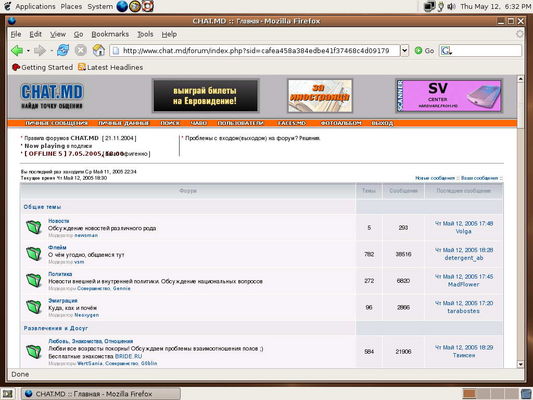The width and height of the screenshot is (533, 400).
Task: Open ФОТОАЛЬБОМ in orange nav bar
Action: click(x=341, y=123)
